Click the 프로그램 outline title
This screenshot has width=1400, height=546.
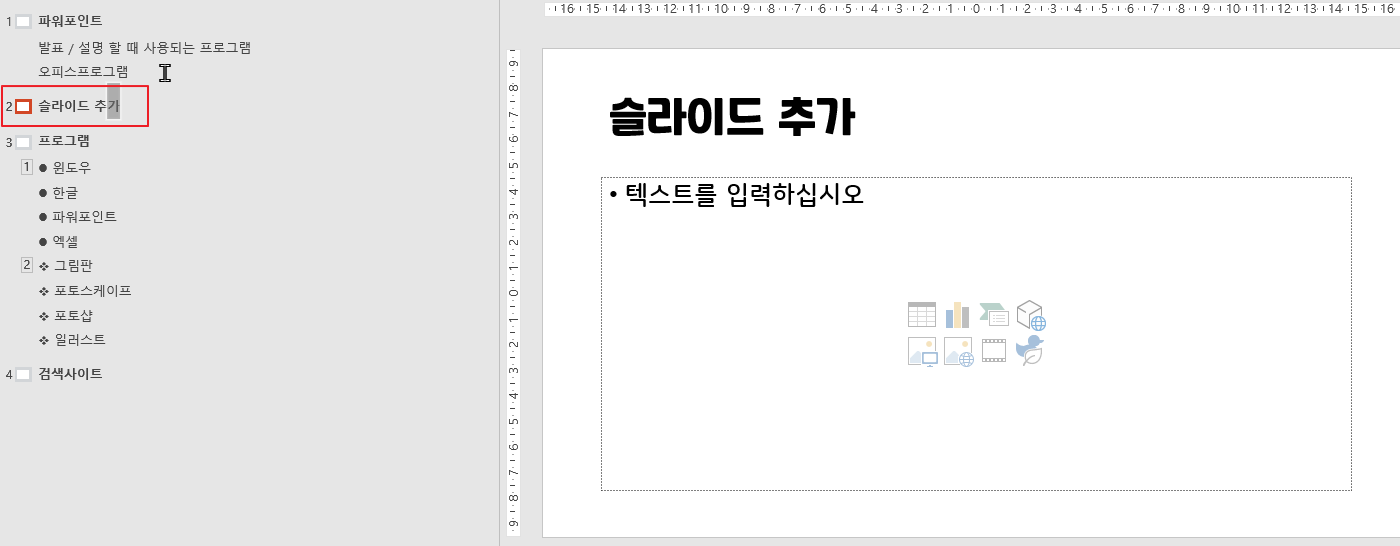[64, 141]
